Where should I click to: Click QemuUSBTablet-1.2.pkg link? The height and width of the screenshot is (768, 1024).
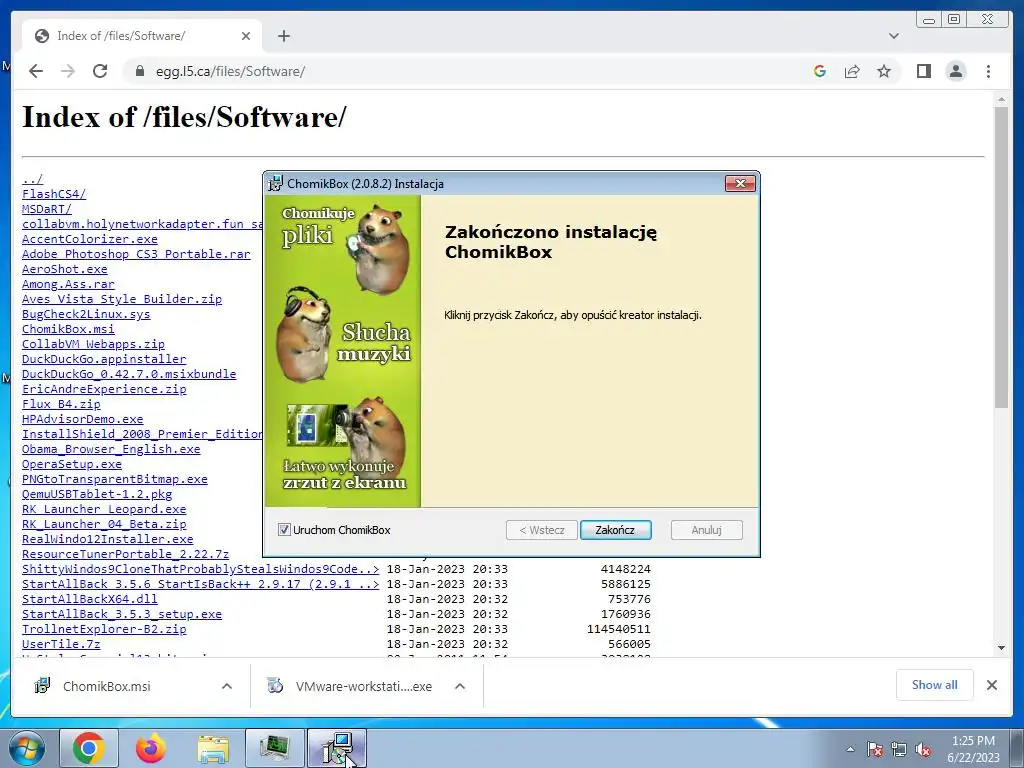97,494
